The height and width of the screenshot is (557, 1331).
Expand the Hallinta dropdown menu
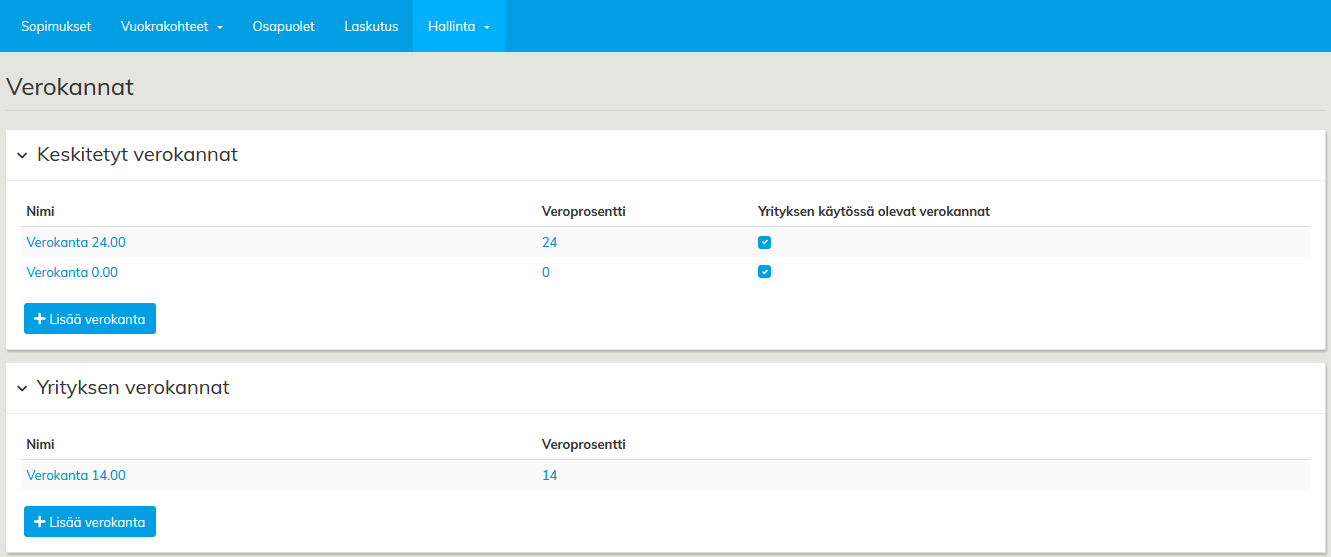point(458,26)
